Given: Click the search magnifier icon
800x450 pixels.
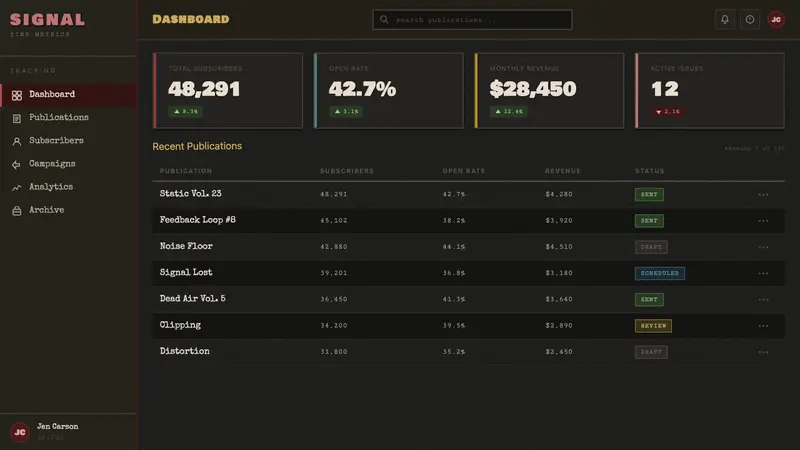Looking at the screenshot, I should [x=384, y=19].
